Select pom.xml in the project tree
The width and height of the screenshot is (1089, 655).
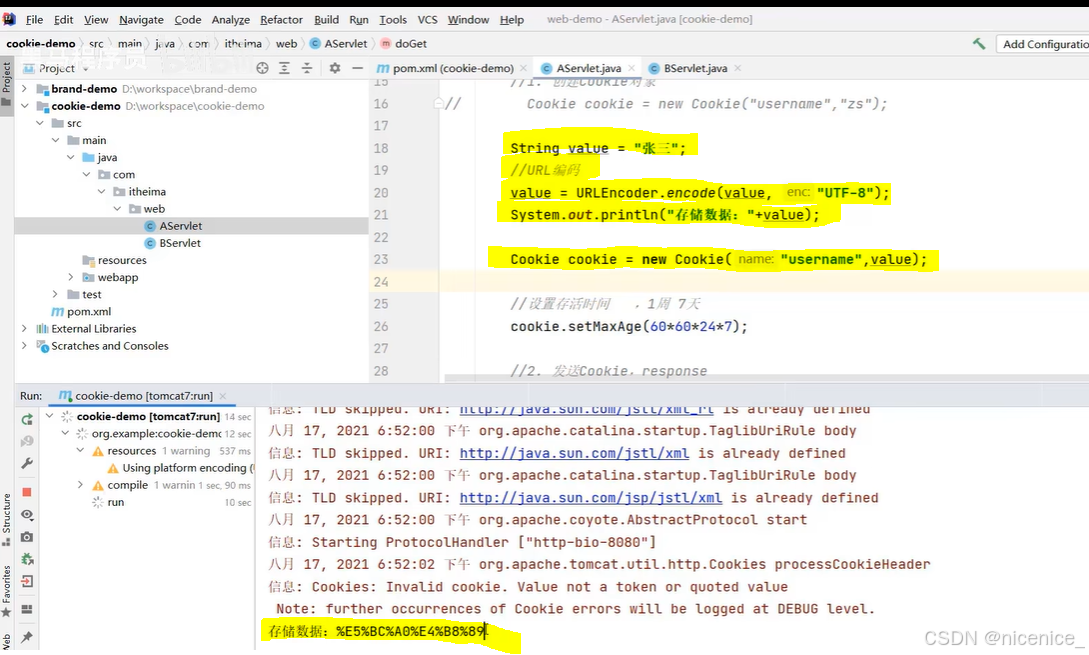click(89, 312)
